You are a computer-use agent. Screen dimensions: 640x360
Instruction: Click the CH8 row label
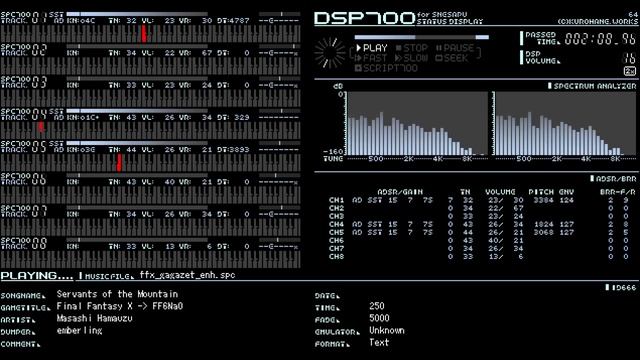tap(336, 257)
